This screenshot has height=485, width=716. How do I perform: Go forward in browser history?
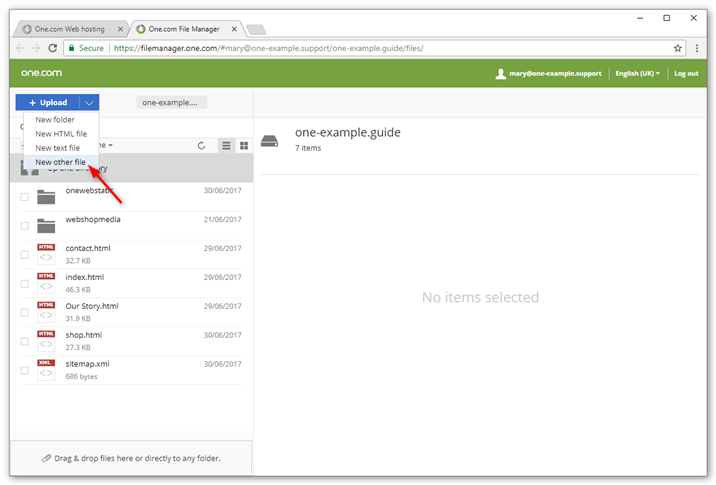pos(36,48)
